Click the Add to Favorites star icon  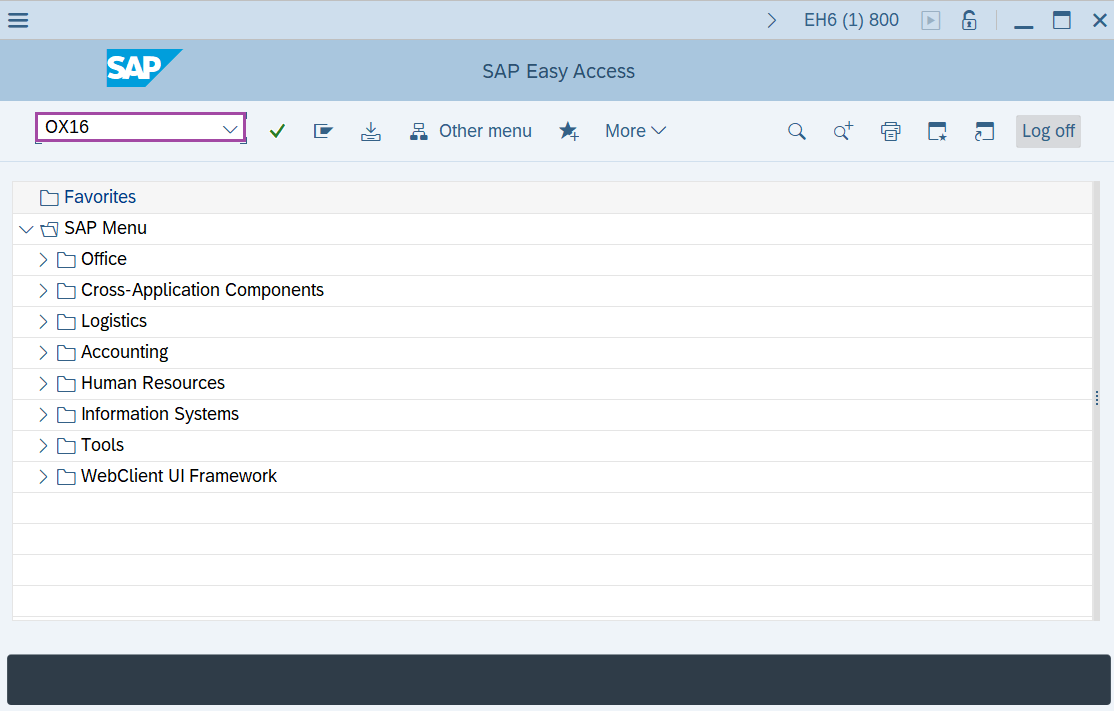click(569, 130)
